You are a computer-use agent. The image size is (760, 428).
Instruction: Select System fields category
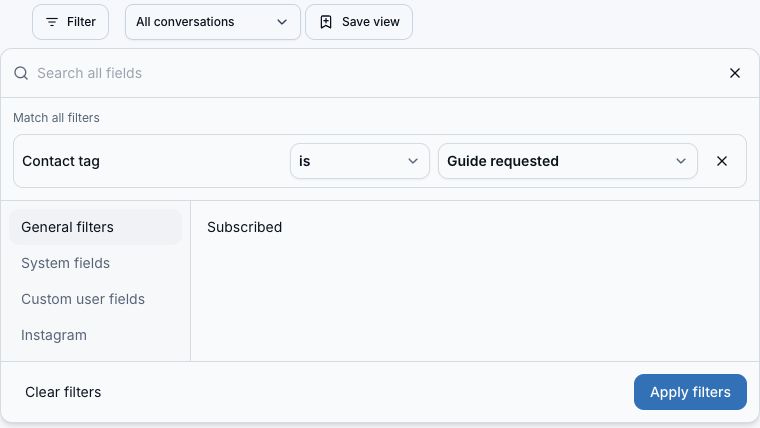tap(96, 263)
